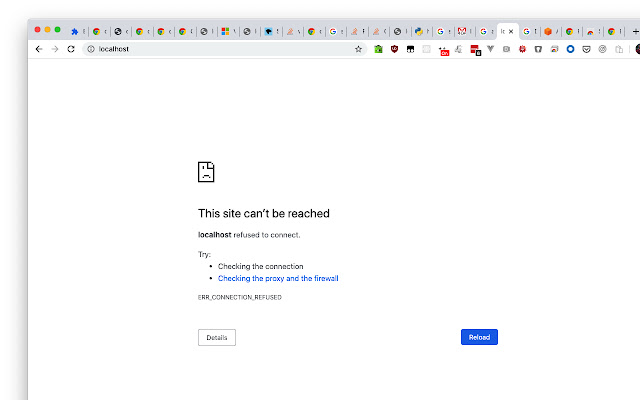
Task: Switch to the blue square bird icon tab
Action: point(268,31)
